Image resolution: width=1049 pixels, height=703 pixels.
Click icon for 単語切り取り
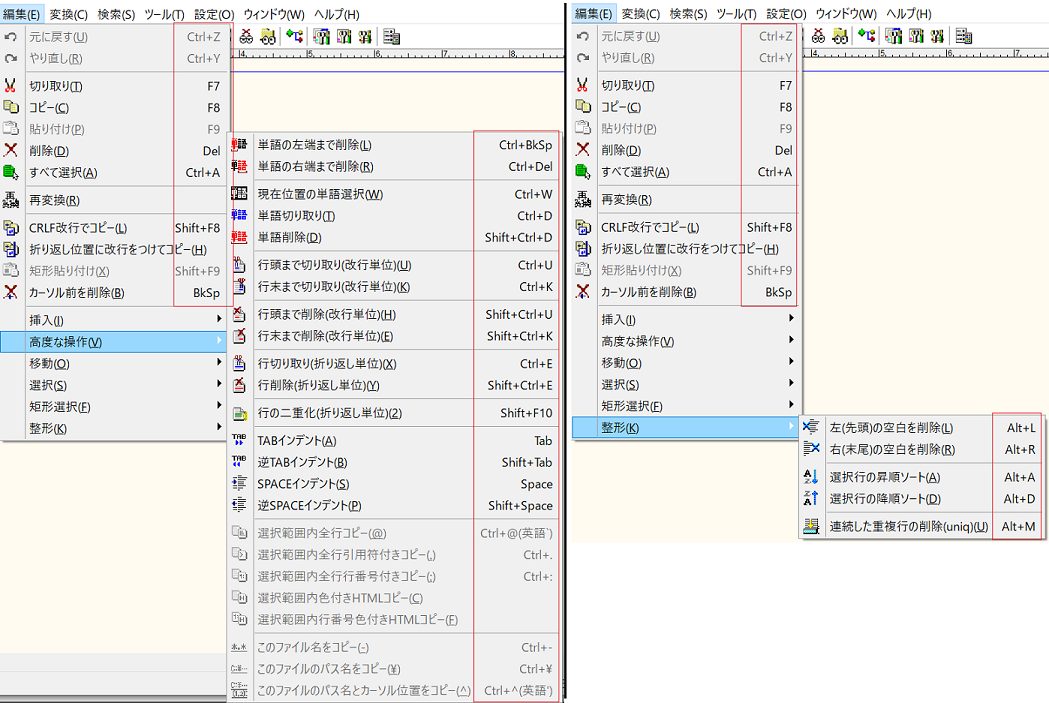tap(240, 215)
